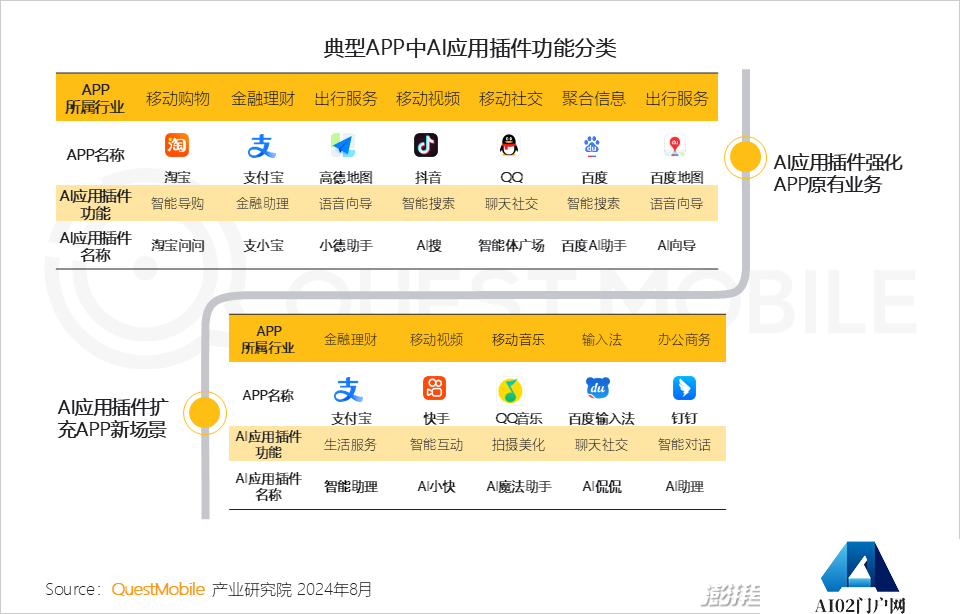This screenshot has width=960, height=614.
Task: Click the Baidu Input Method icon
Action: coord(598,387)
